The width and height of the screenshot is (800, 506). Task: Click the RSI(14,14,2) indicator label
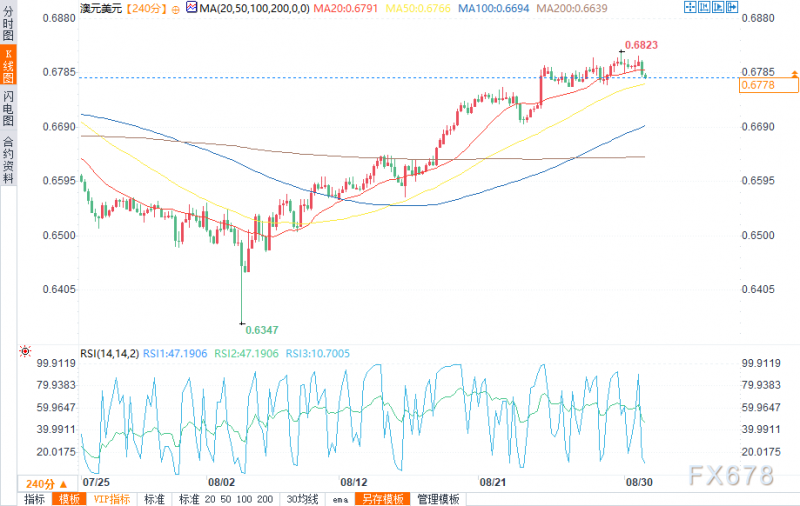point(109,353)
